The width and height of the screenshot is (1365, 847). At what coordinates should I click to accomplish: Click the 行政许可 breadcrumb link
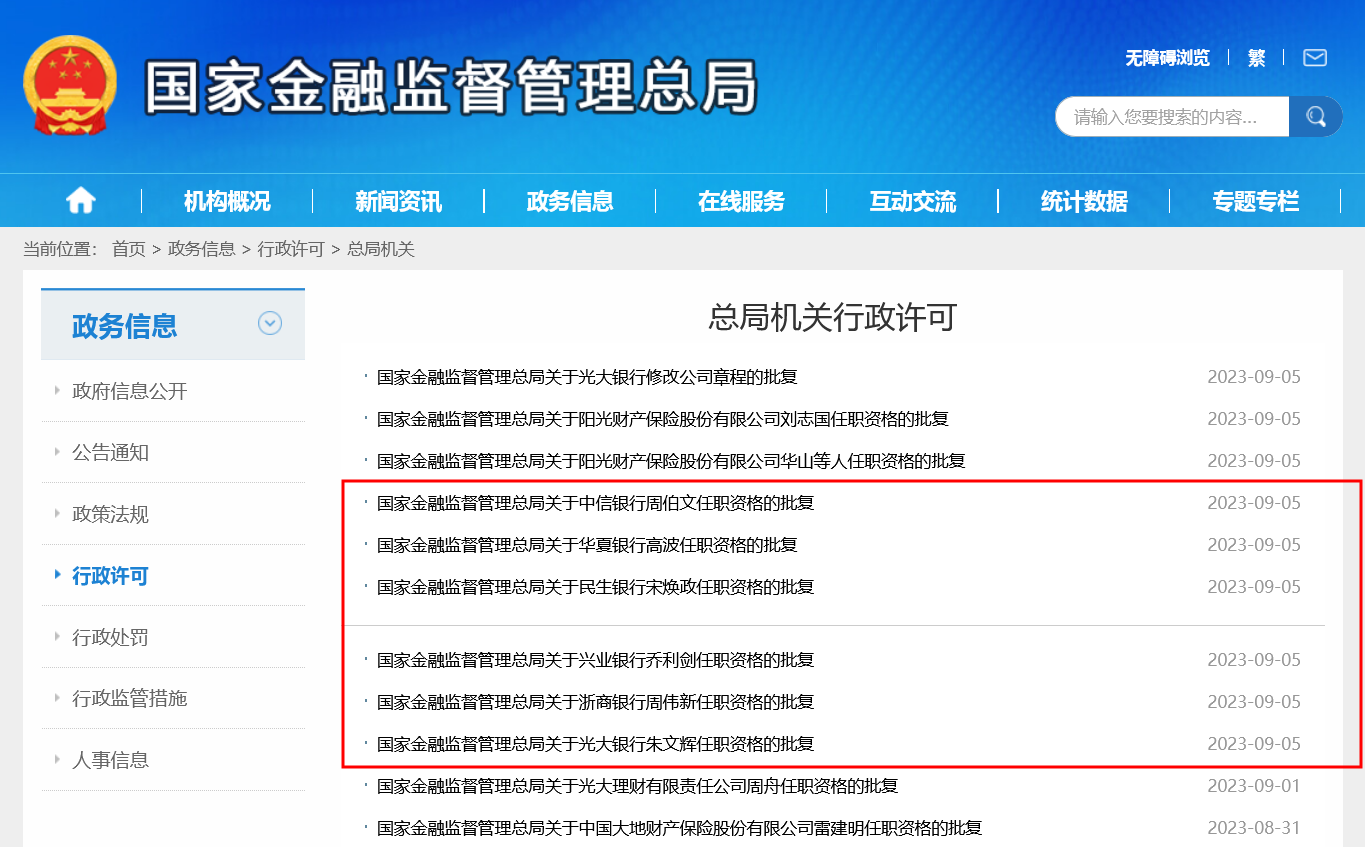tap(291, 249)
